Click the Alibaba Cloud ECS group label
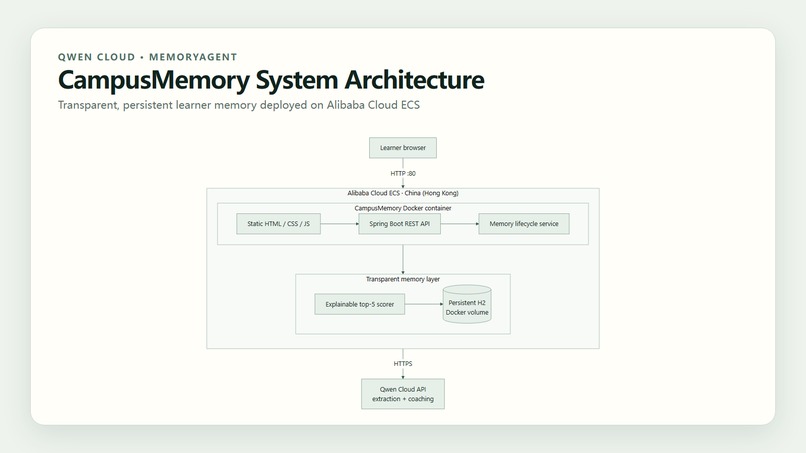806x453 pixels. [402, 193]
